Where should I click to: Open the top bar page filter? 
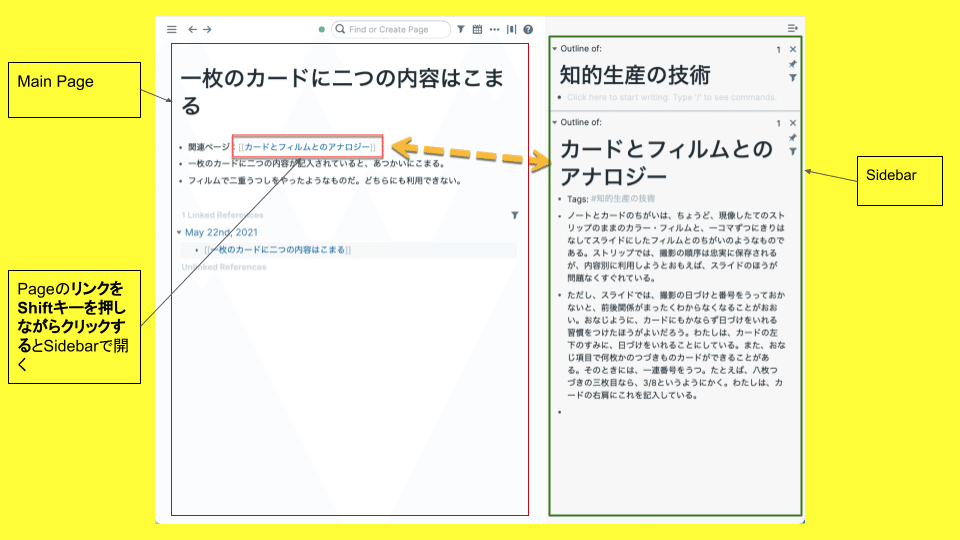click(x=460, y=29)
